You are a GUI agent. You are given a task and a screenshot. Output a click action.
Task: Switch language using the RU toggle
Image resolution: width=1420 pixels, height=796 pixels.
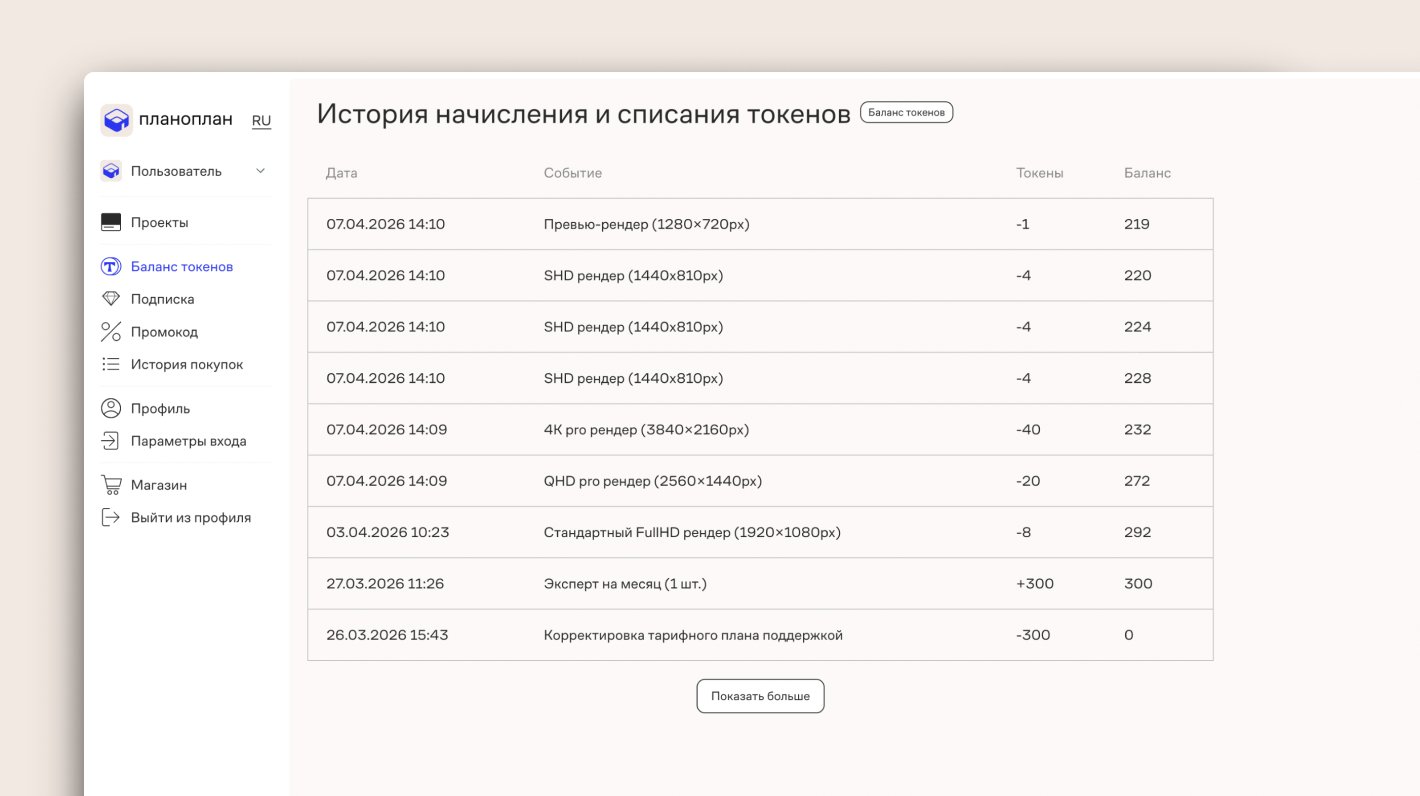261,121
